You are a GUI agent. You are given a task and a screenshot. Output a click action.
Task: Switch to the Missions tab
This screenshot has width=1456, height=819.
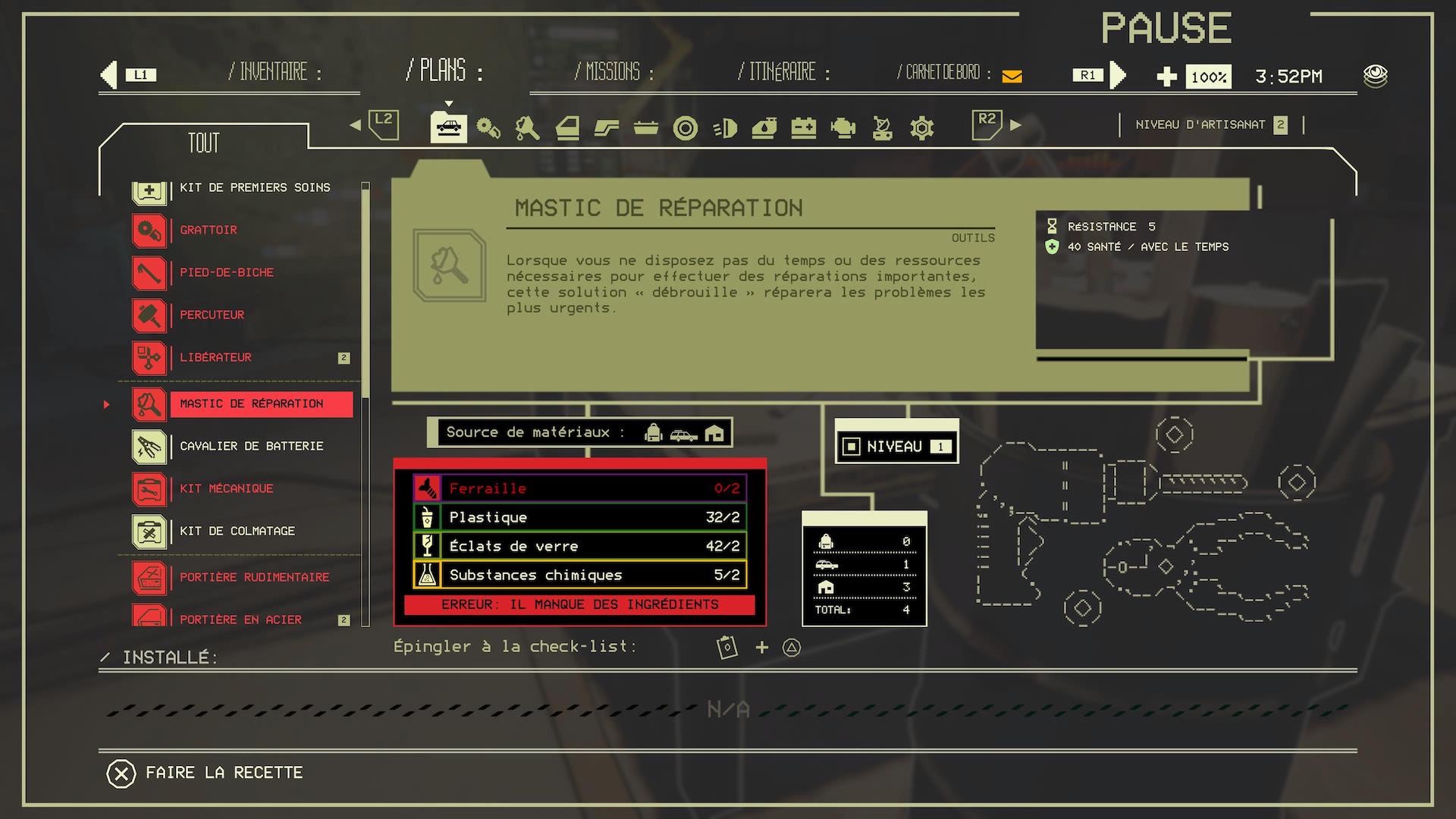tap(613, 72)
